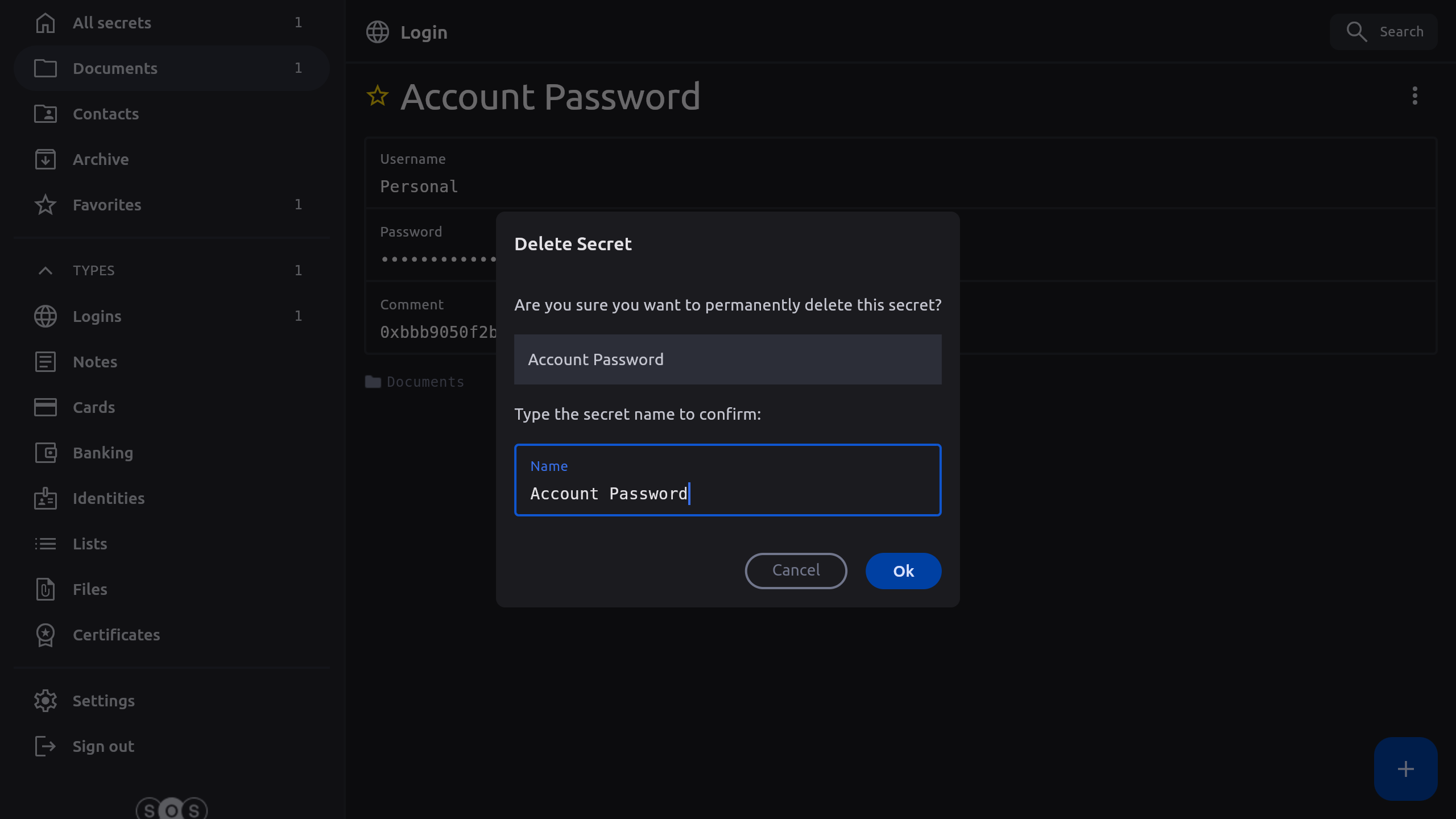The image size is (1456, 819).
Task: Open the Identities badge icon
Action: 45,498
